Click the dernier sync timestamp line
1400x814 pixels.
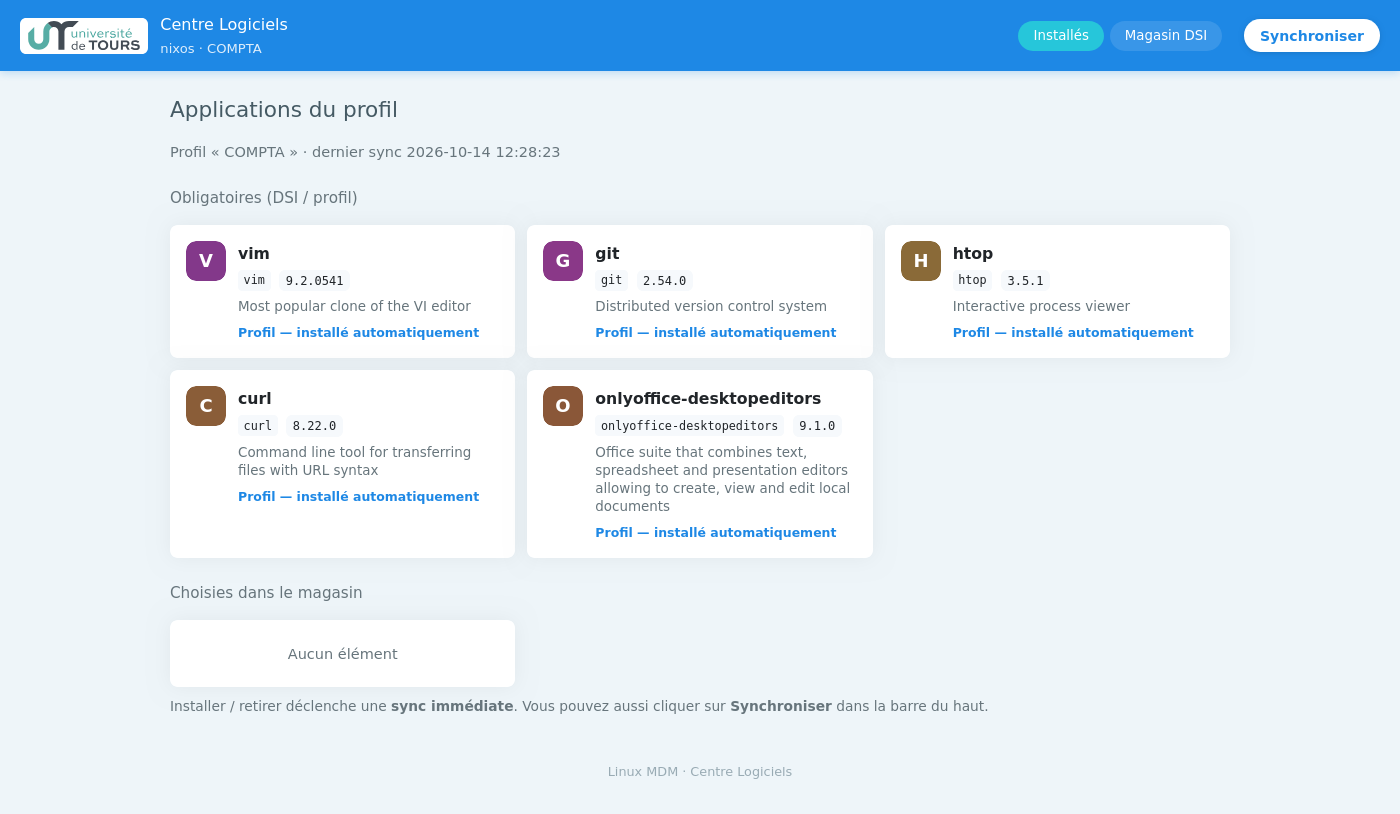pyautogui.click(x=365, y=152)
